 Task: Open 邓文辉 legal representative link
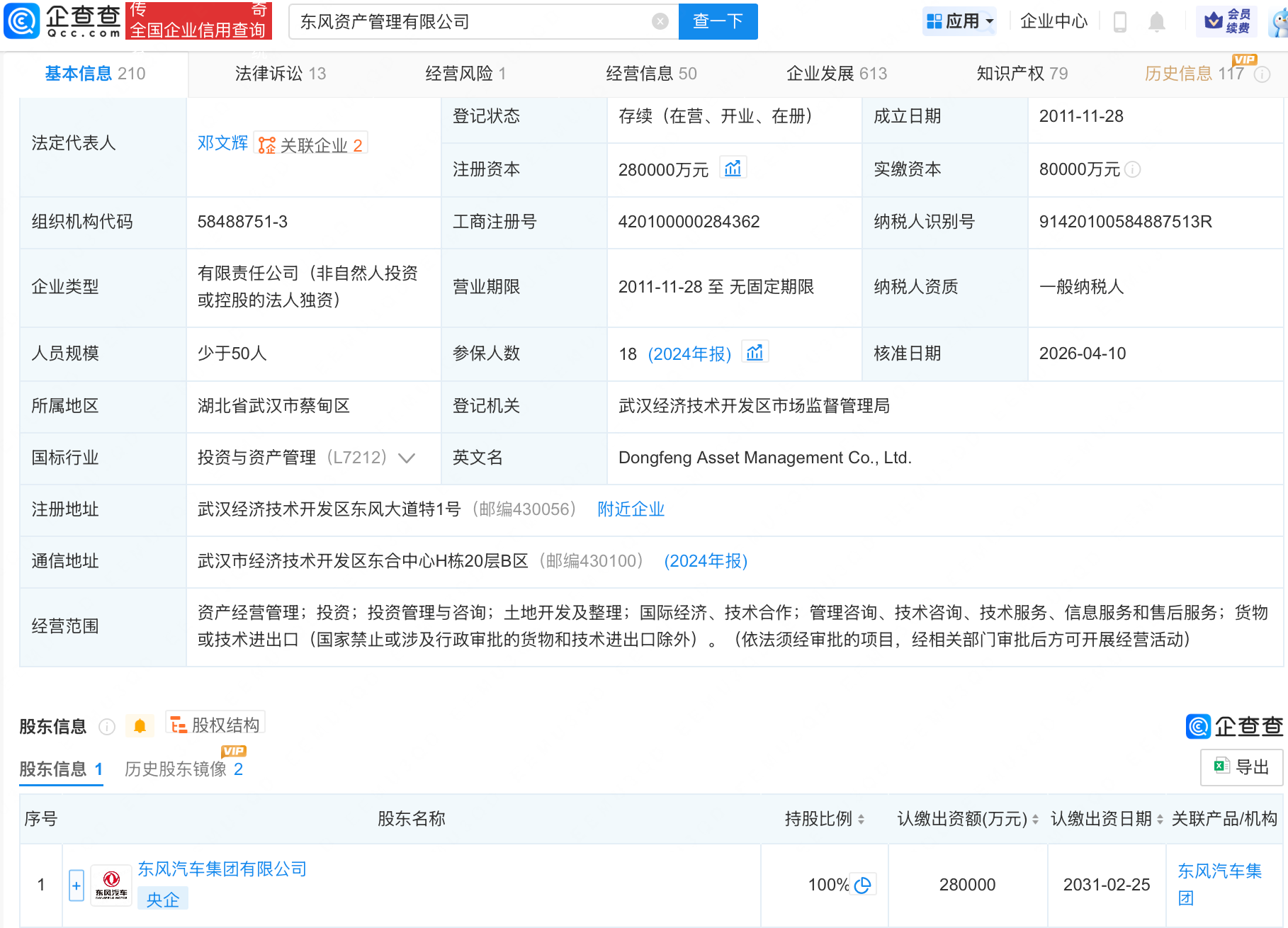click(x=222, y=143)
